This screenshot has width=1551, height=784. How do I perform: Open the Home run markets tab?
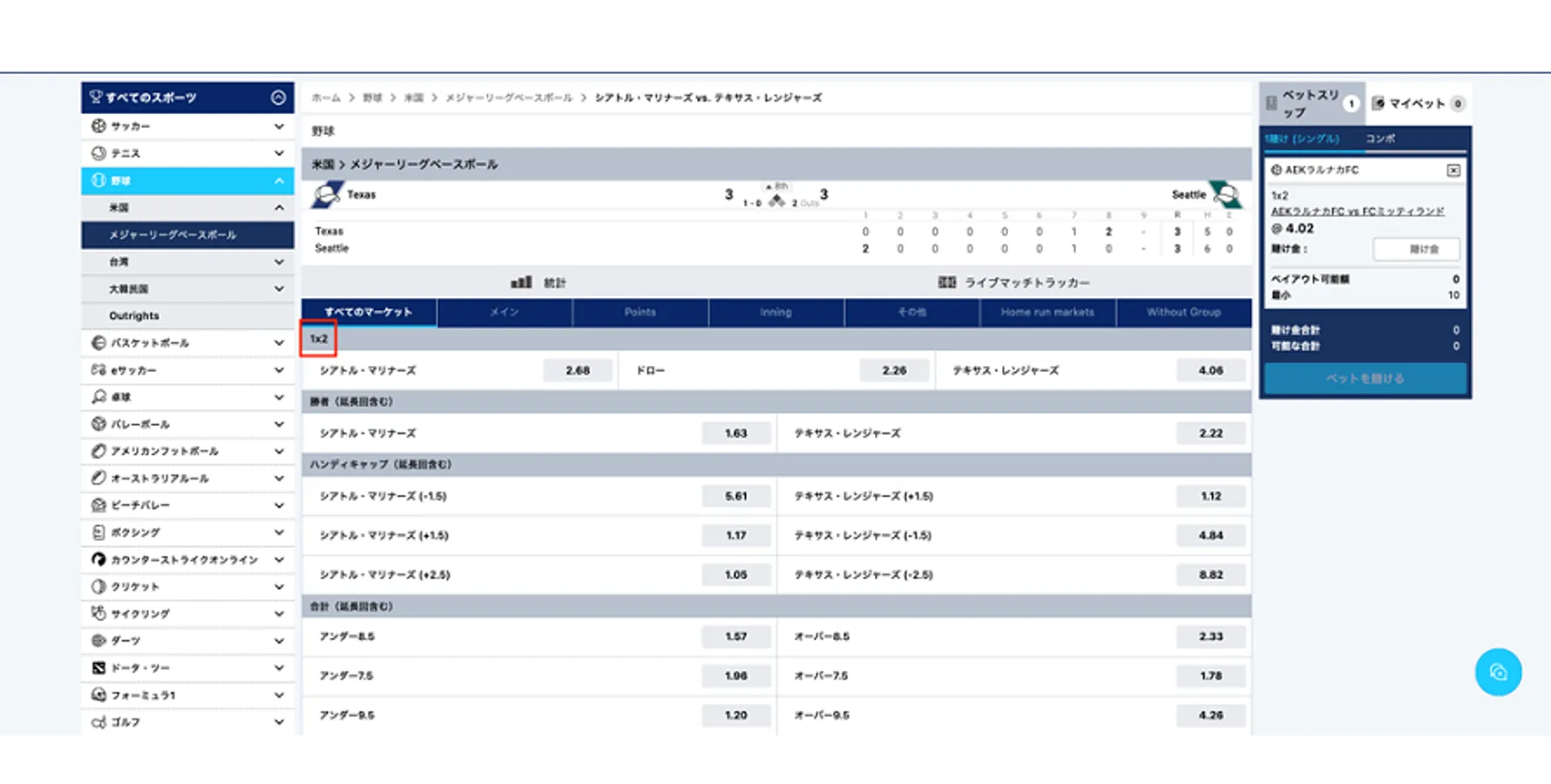click(1047, 312)
